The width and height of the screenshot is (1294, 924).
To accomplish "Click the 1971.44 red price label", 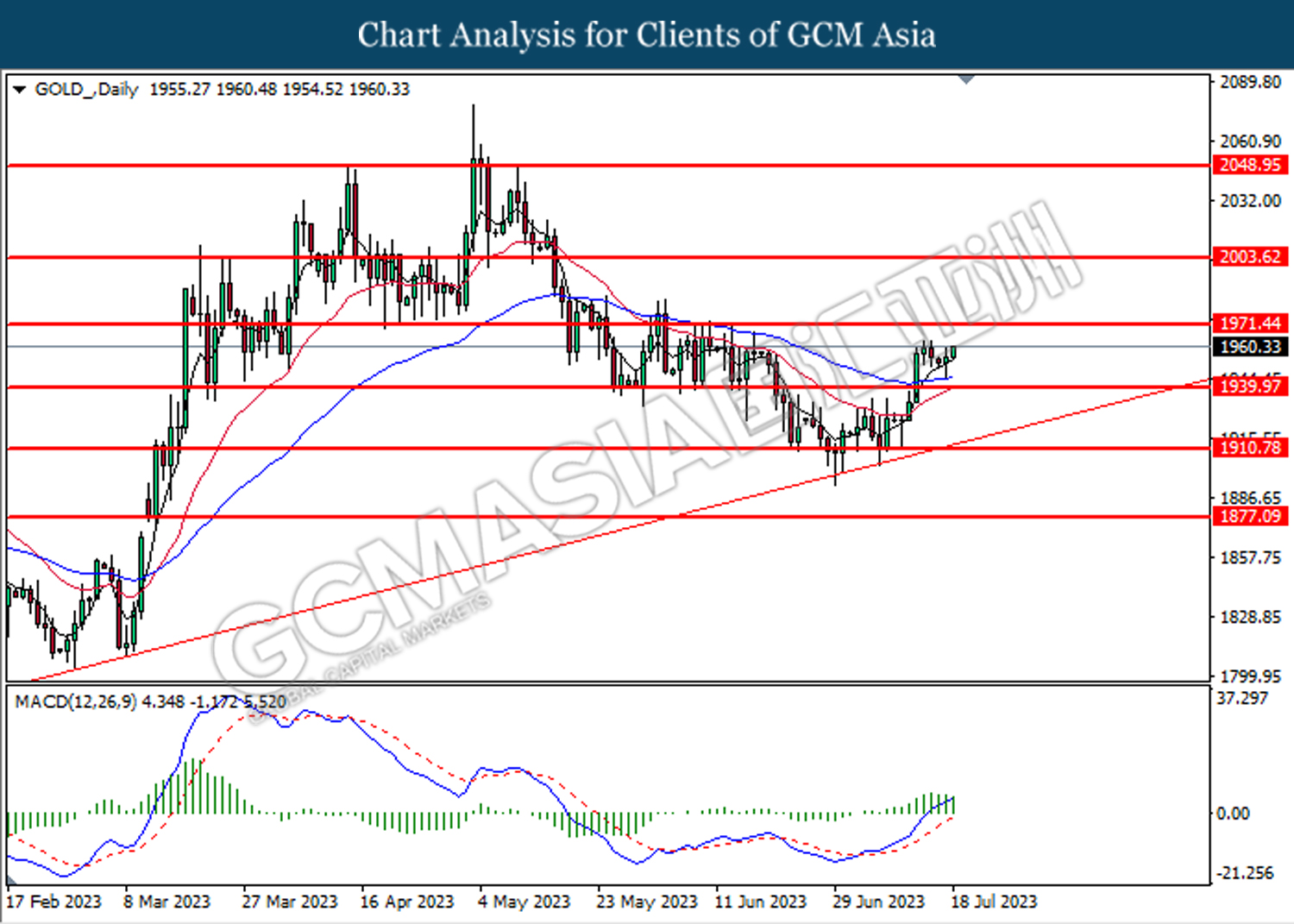I will pos(1251,324).
